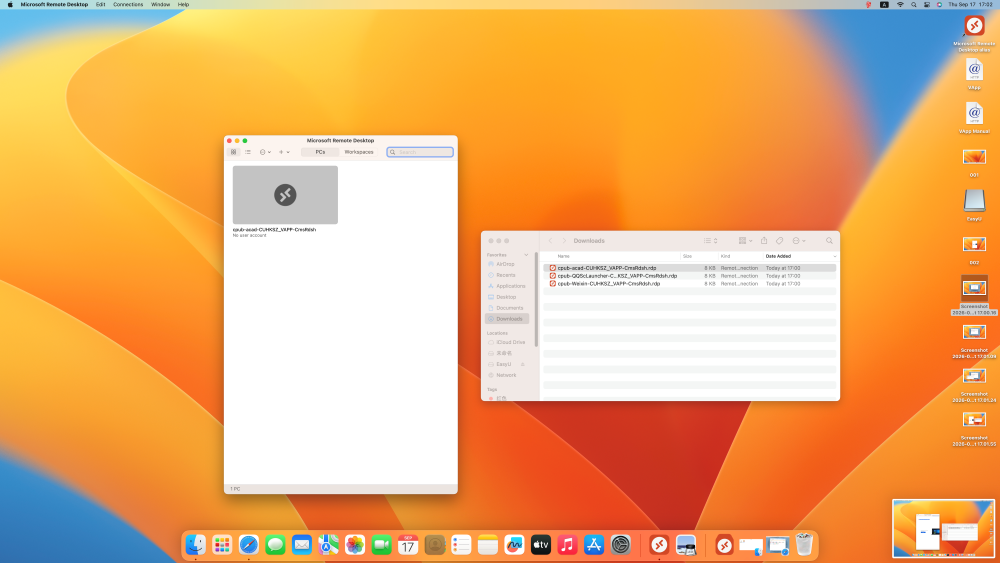Open App Store from the Dock
Viewport: 1000px width, 563px height.
pyautogui.click(x=594, y=545)
